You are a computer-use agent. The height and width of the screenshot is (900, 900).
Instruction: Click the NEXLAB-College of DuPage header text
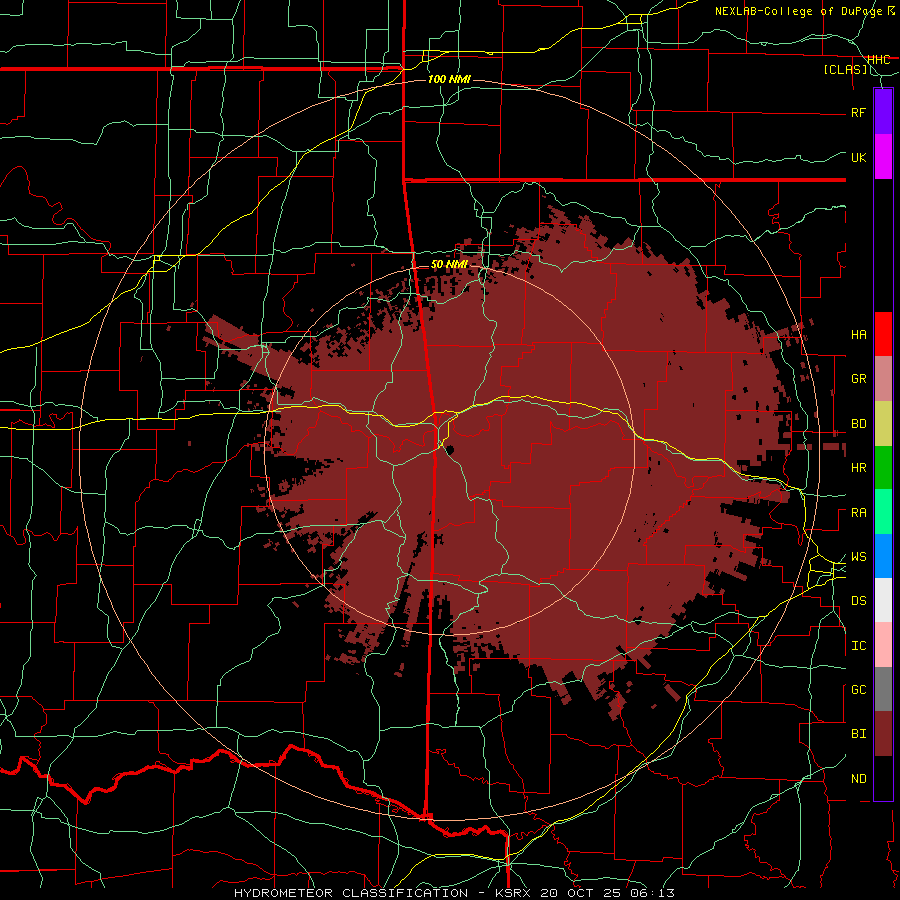[798, 11]
